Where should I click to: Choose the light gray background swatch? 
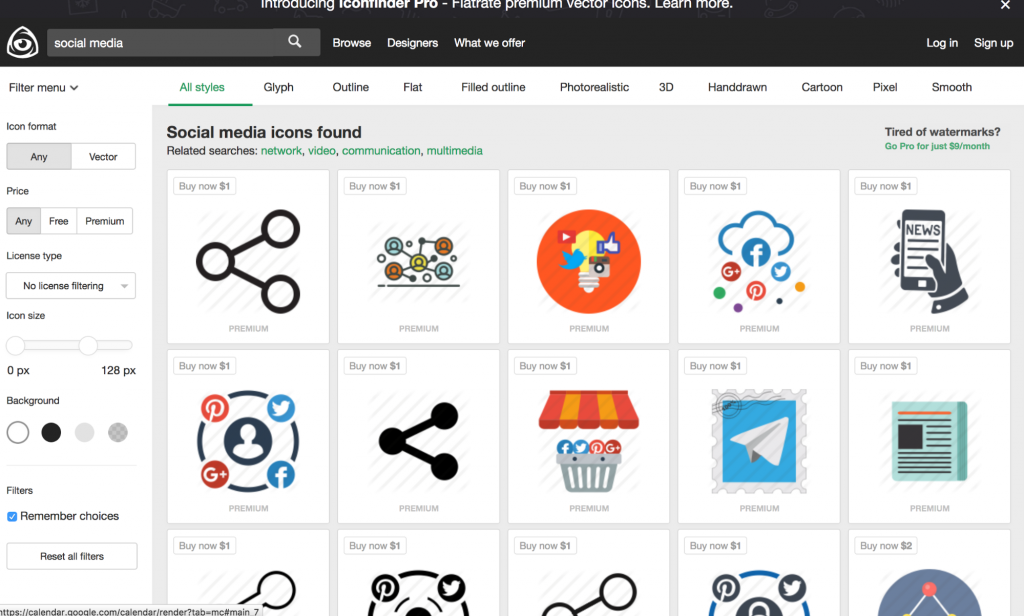pyautogui.click(x=84, y=432)
